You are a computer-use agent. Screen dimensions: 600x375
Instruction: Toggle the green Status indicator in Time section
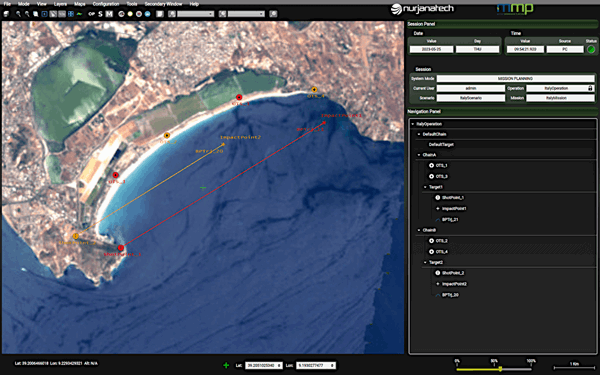tap(591, 49)
